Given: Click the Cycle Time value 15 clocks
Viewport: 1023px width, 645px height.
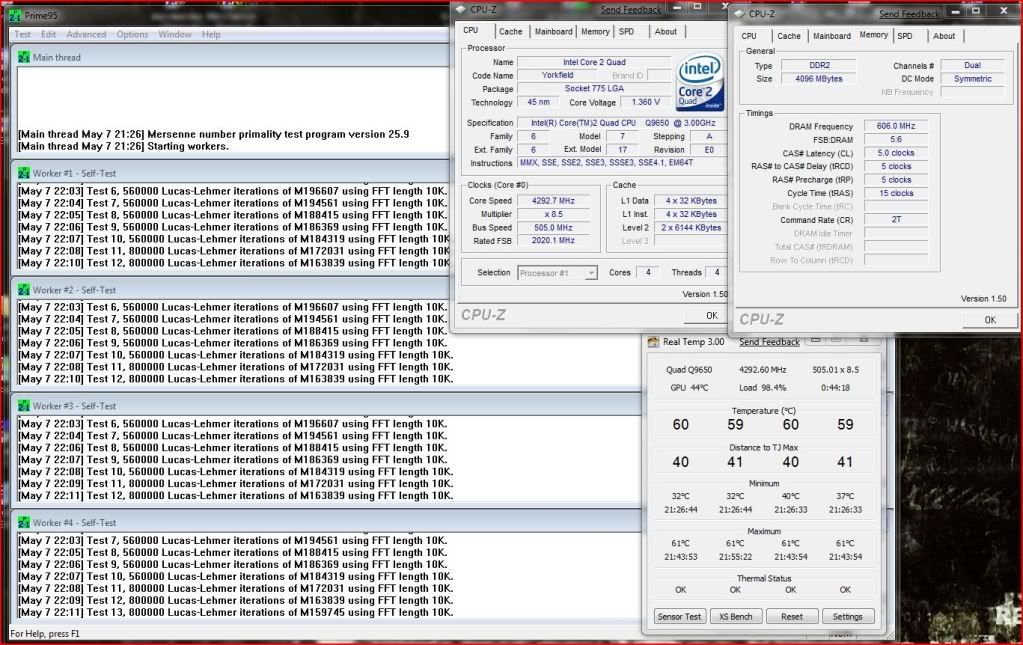Looking at the screenshot, I should coord(896,193).
